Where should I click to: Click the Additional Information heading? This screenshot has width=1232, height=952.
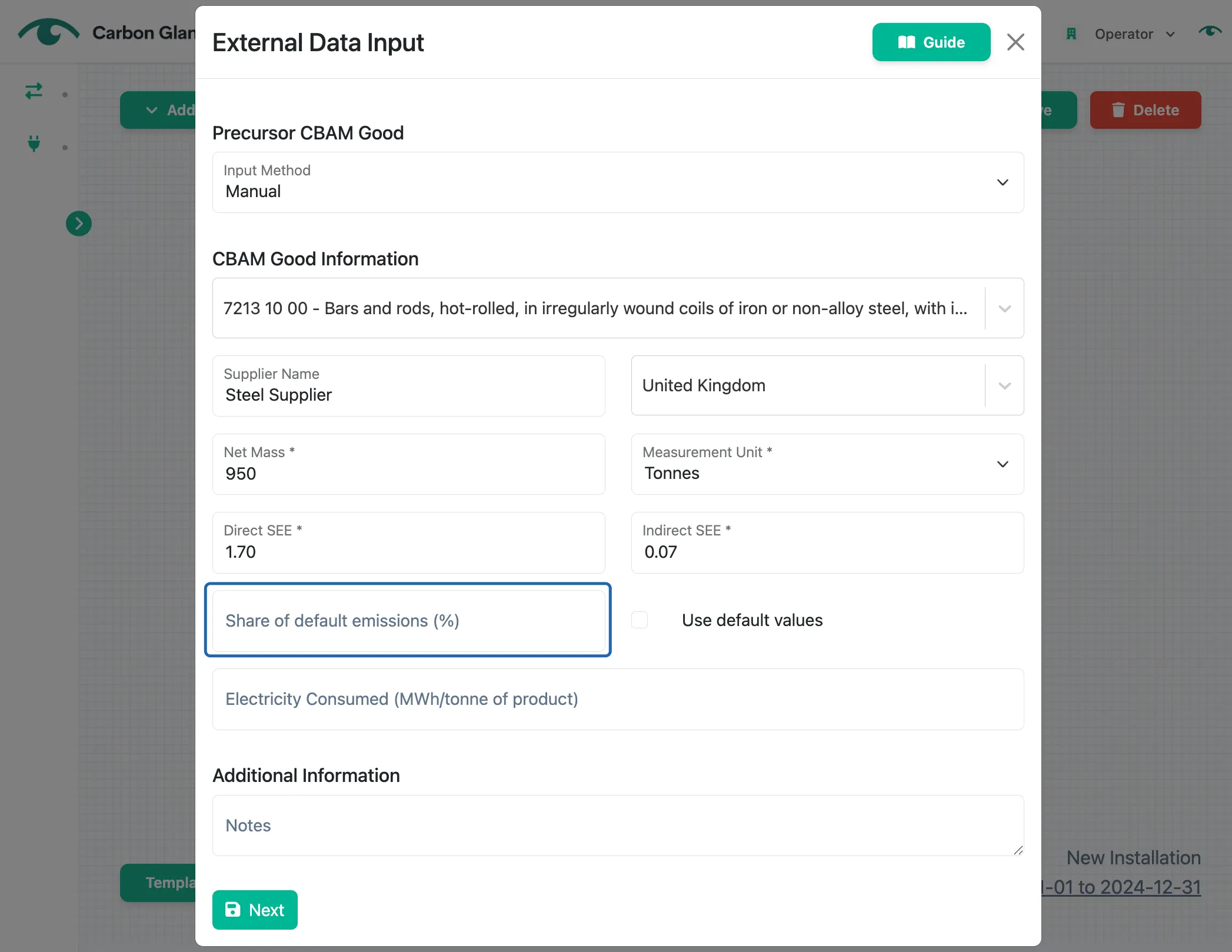click(306, 775)
